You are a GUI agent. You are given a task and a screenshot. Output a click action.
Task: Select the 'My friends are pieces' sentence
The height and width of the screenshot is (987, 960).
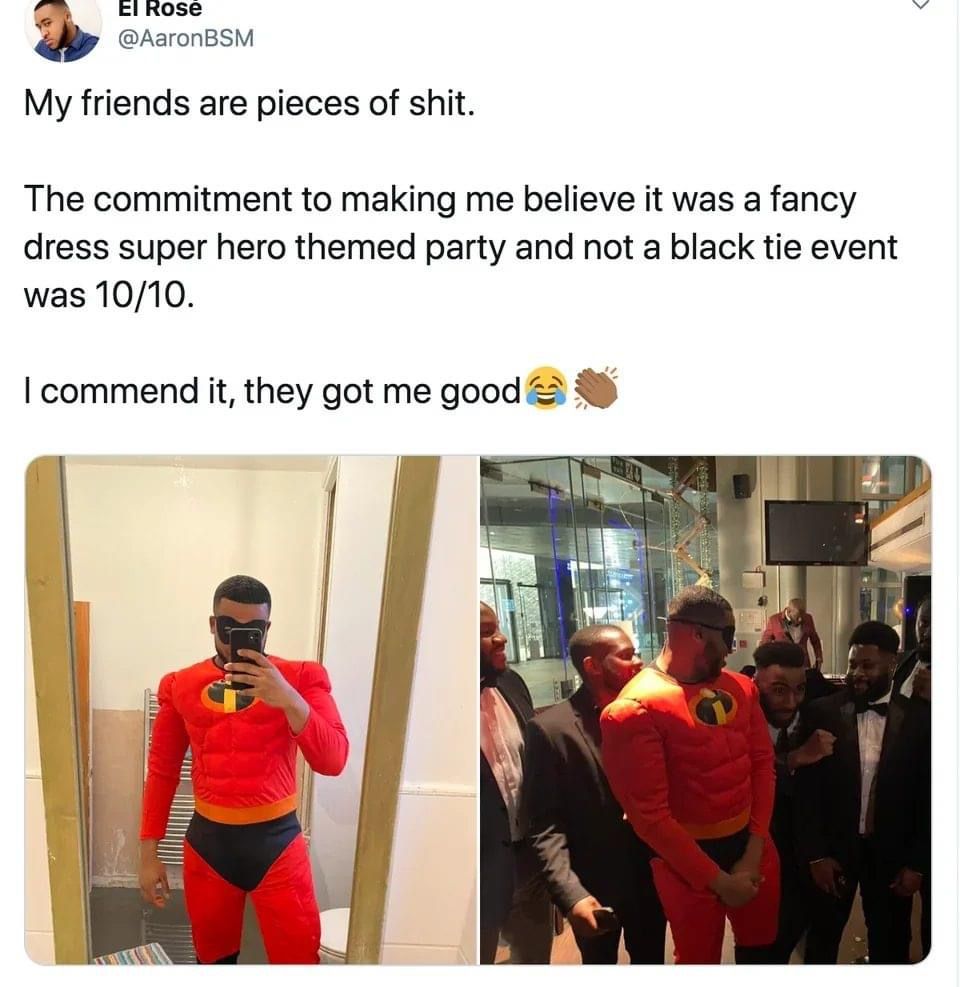click(x=249, y=103)
